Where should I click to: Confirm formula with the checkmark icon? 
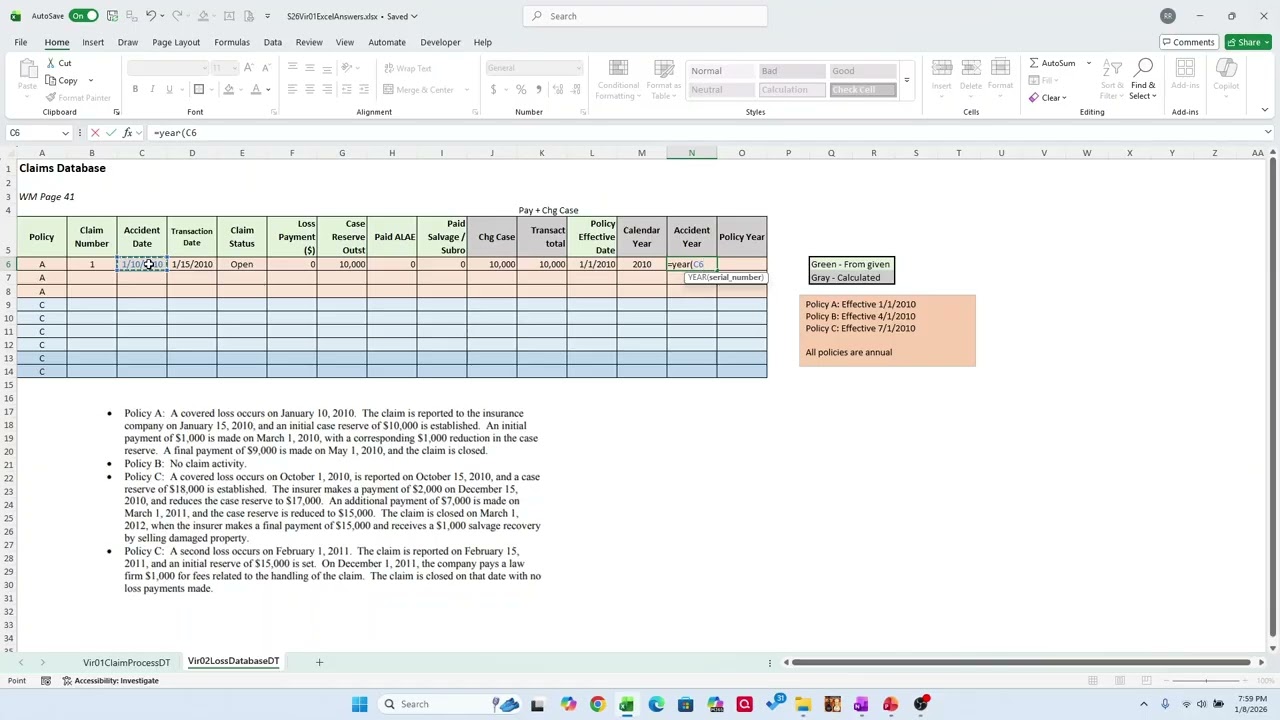[x=112, y=133]
